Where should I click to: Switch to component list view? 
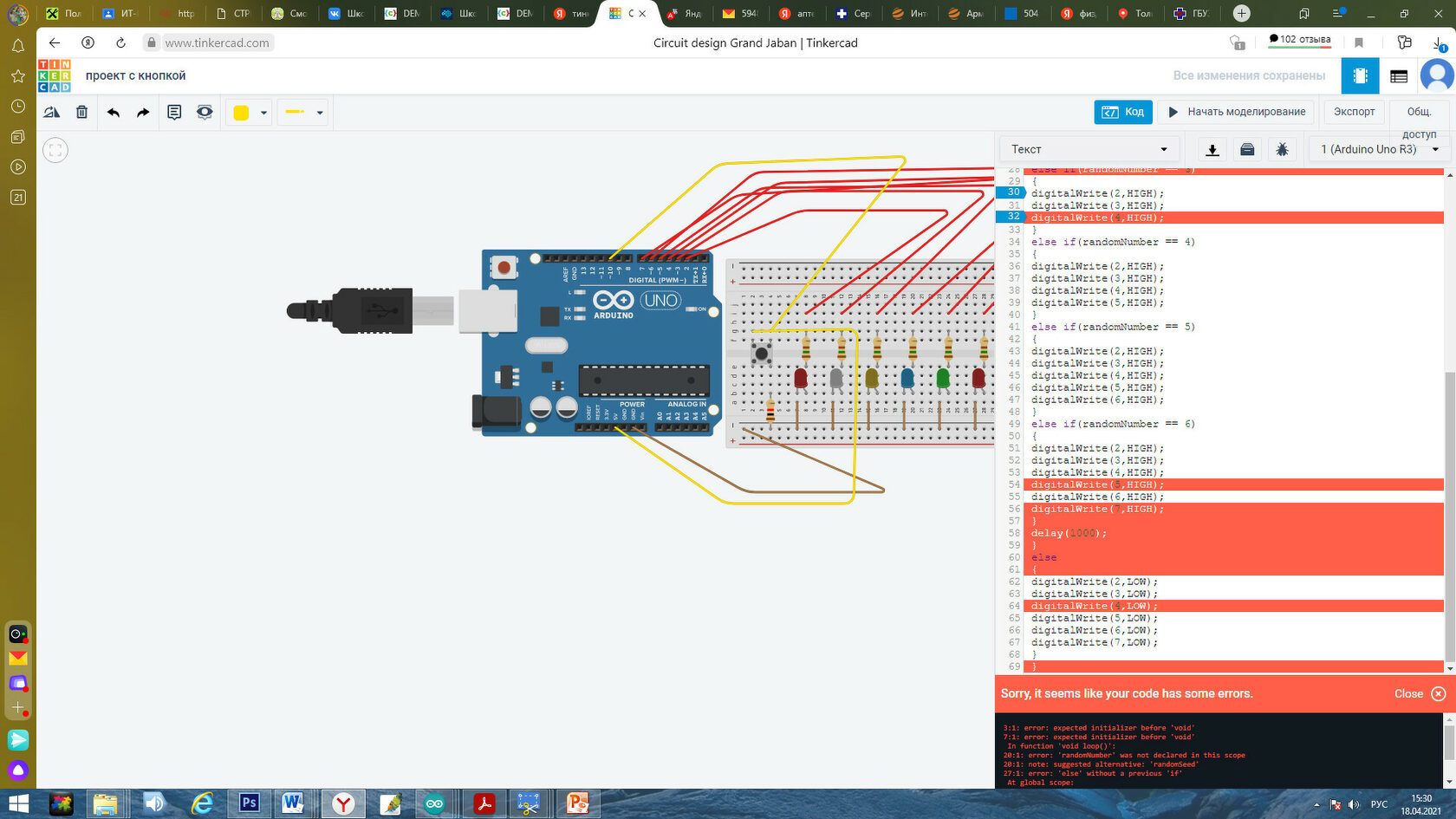pyautogui.click(x=1398, y=76)
